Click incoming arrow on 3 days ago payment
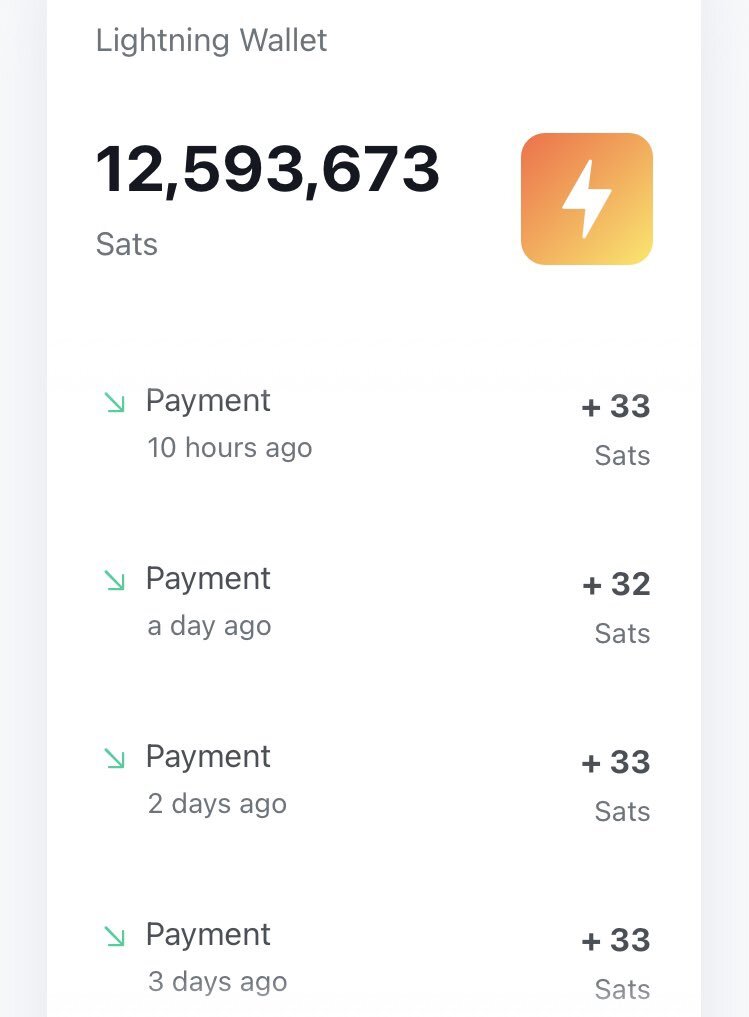Viewport: 749px width, 1017px height. click(x=115, y=936)
